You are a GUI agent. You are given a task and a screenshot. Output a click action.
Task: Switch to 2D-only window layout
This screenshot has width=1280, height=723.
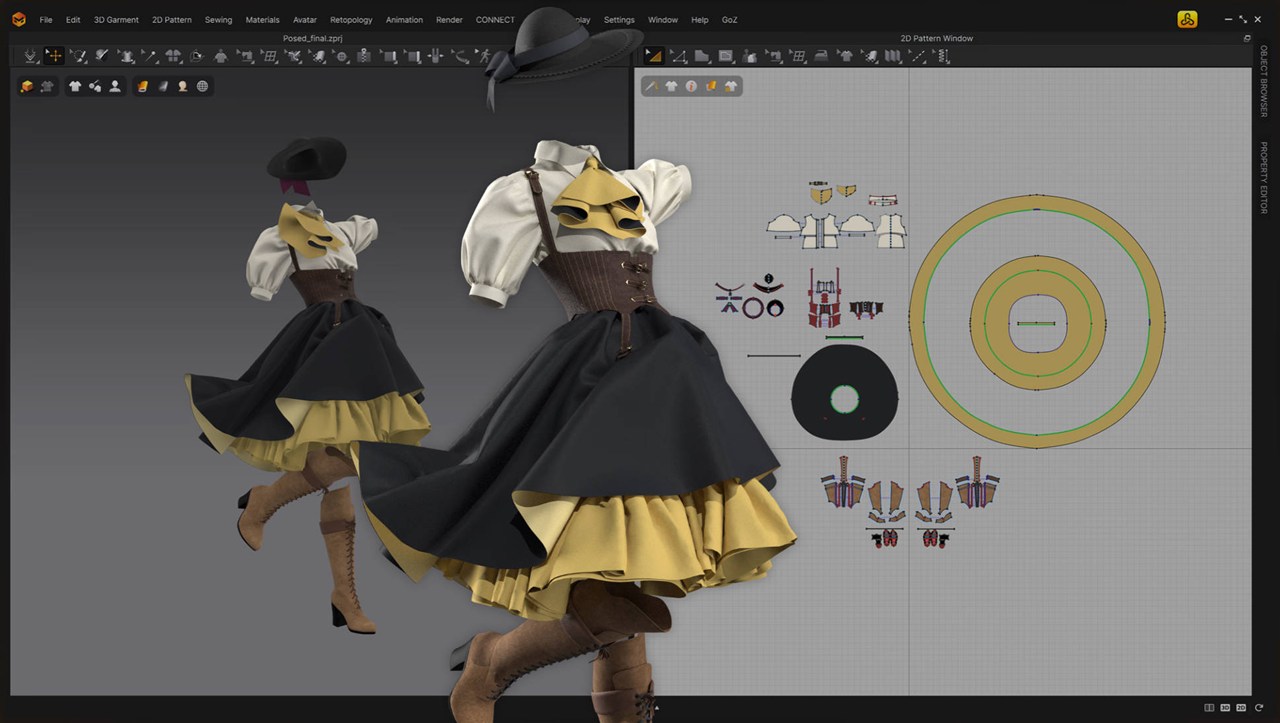[1241, 708]
